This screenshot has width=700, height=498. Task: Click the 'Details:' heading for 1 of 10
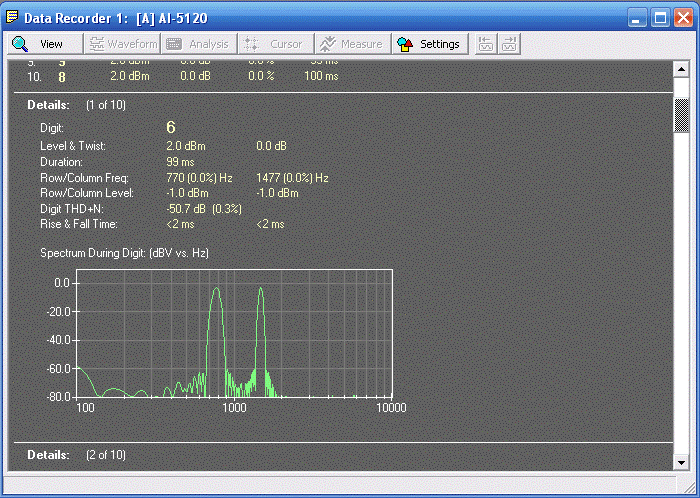click(x=49, y=105)
